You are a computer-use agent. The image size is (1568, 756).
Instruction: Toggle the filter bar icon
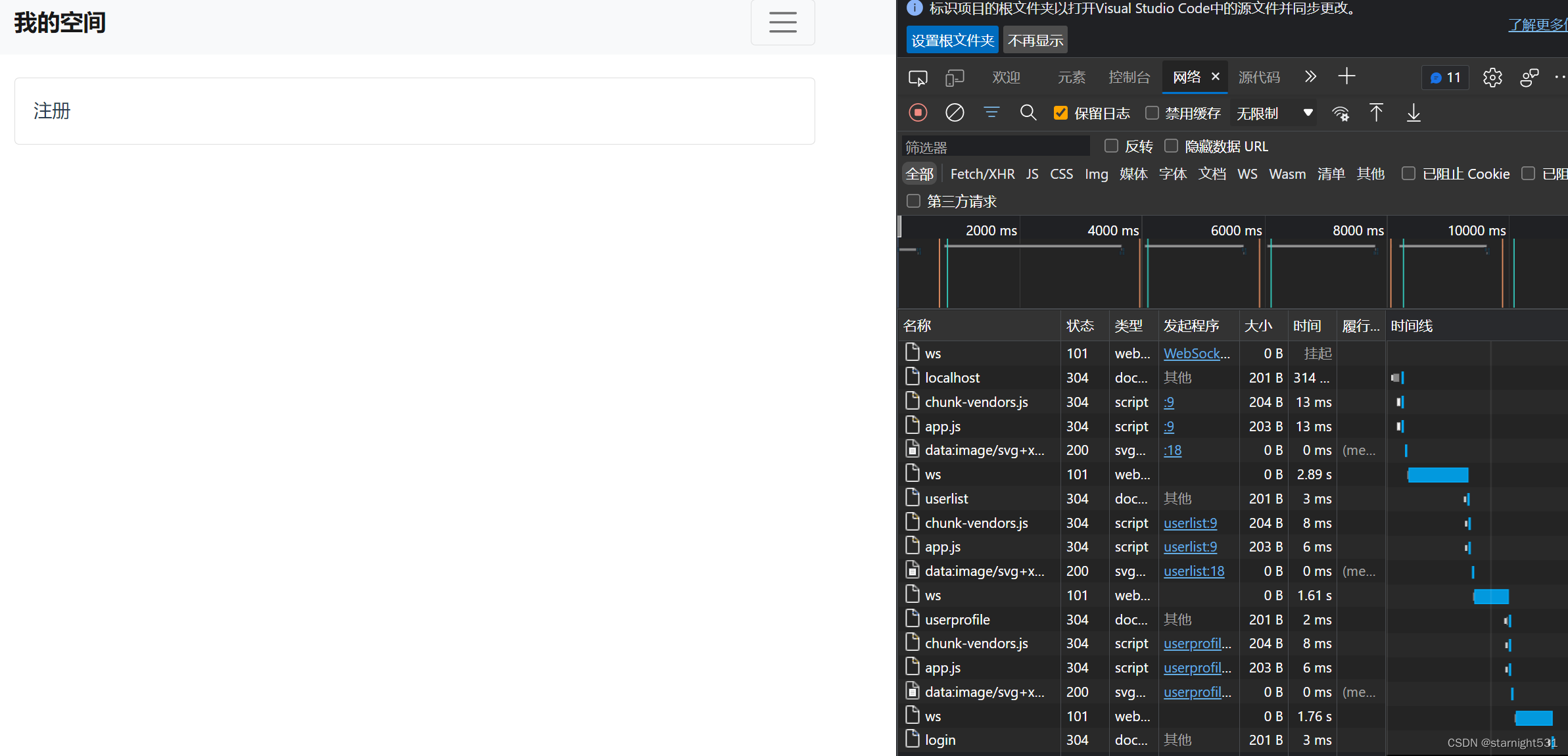coord(991,113)
